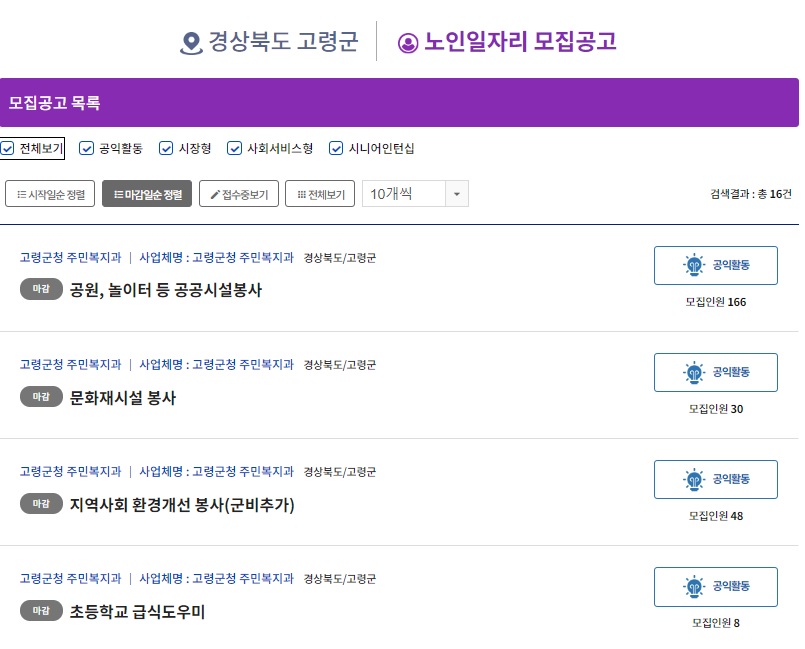Viewport: 805px width, 649px height.
Task: Open the 초등학교 급식도우미 posting
Action: 138,611
